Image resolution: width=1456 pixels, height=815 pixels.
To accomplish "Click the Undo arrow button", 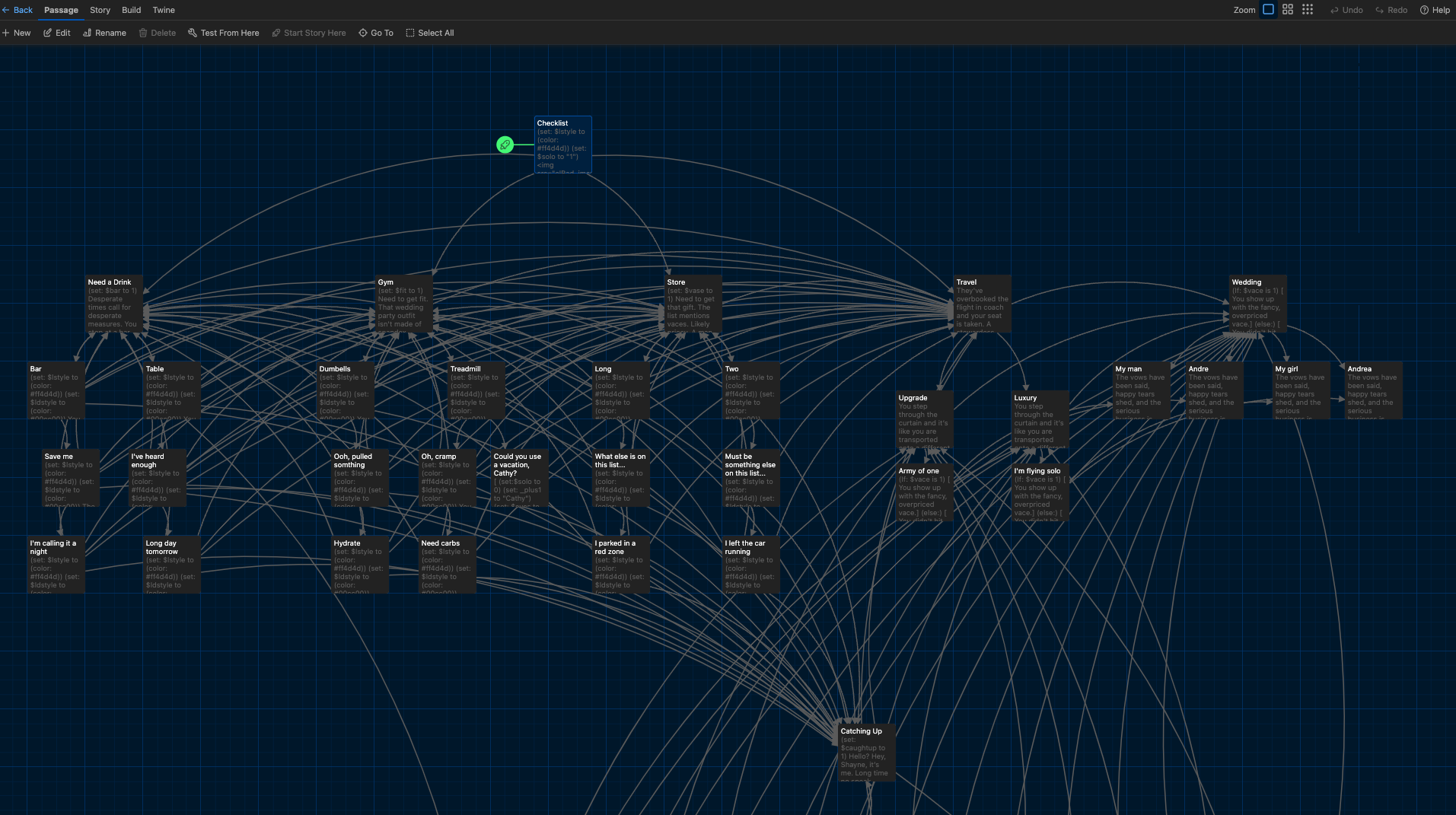I will pos(1346,10).
